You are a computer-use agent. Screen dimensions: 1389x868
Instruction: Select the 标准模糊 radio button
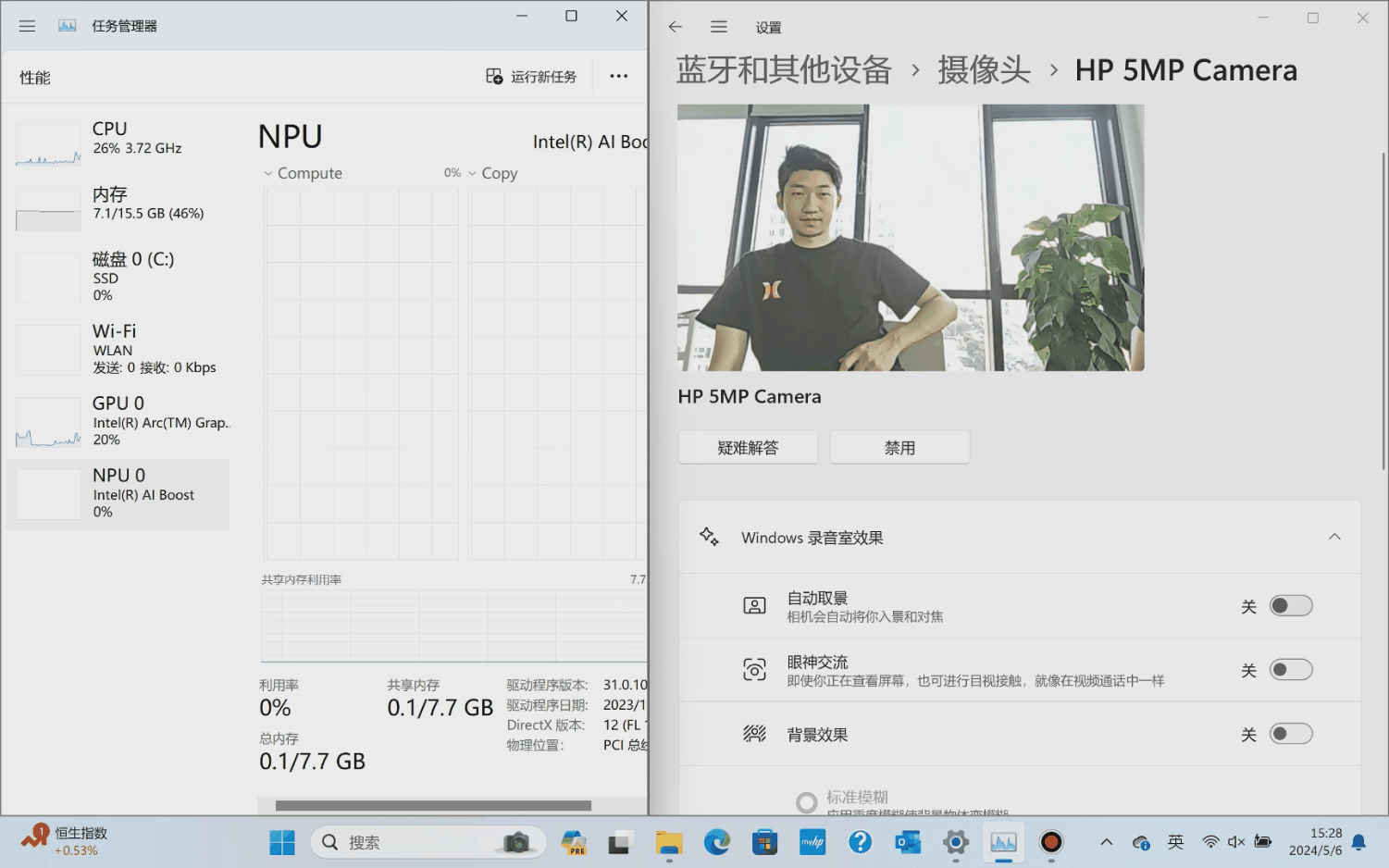tap(807, 801)
